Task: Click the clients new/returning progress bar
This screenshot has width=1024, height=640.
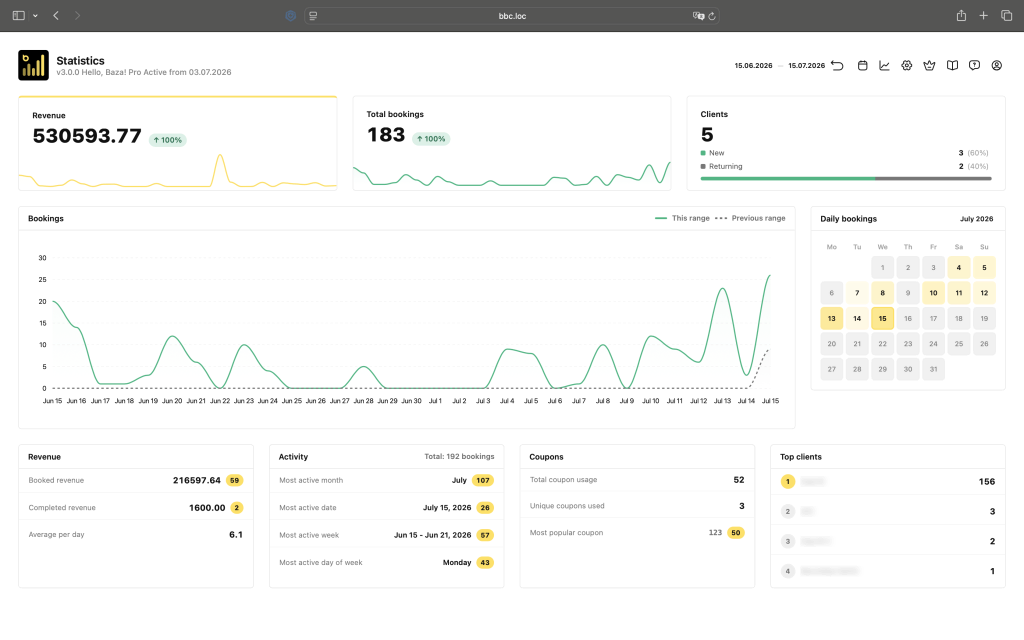Action: click(x=846, y=178)
